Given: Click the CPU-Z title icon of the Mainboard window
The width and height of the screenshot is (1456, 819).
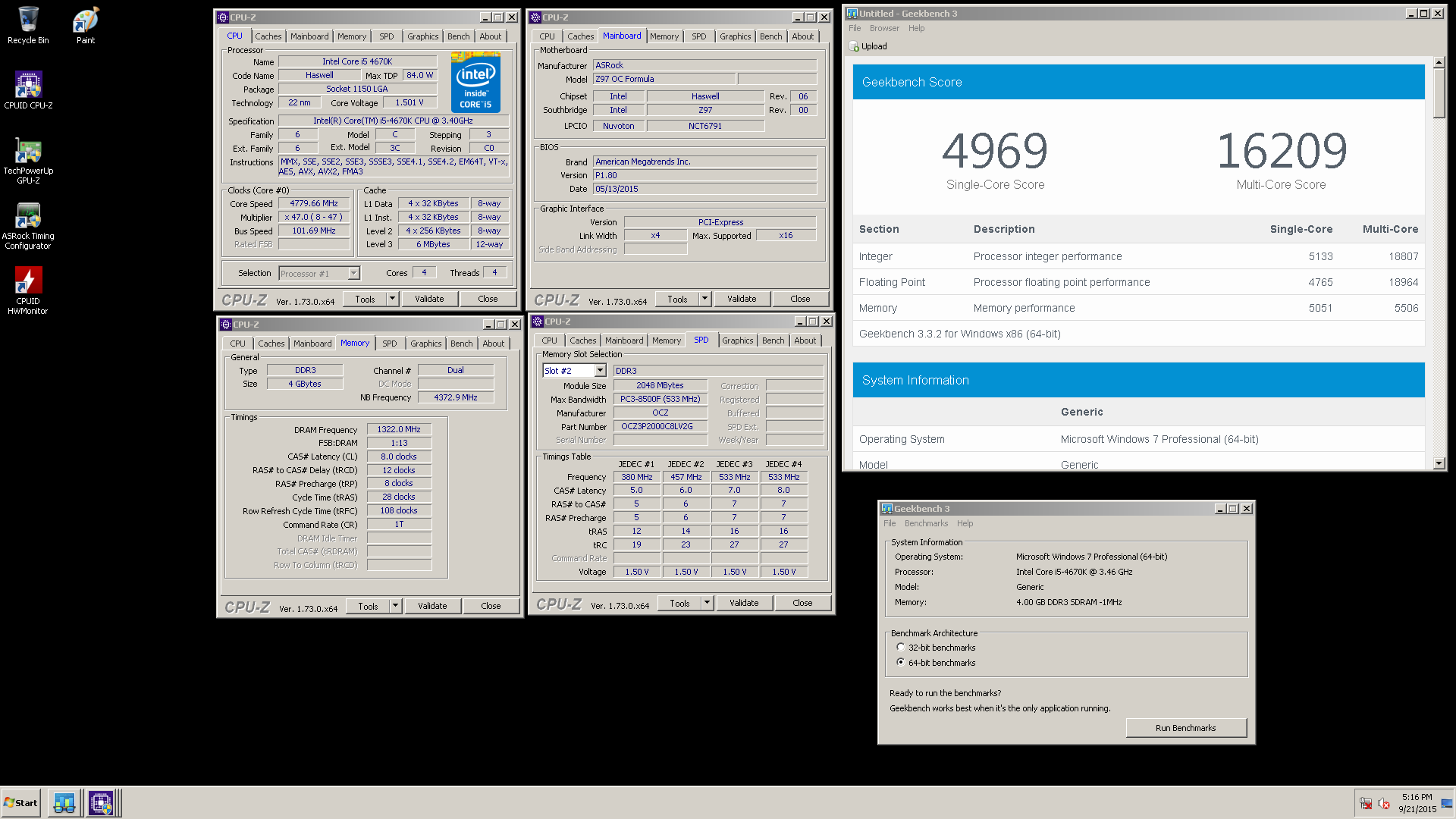Looking at the screenshot, I should (535, 17).
